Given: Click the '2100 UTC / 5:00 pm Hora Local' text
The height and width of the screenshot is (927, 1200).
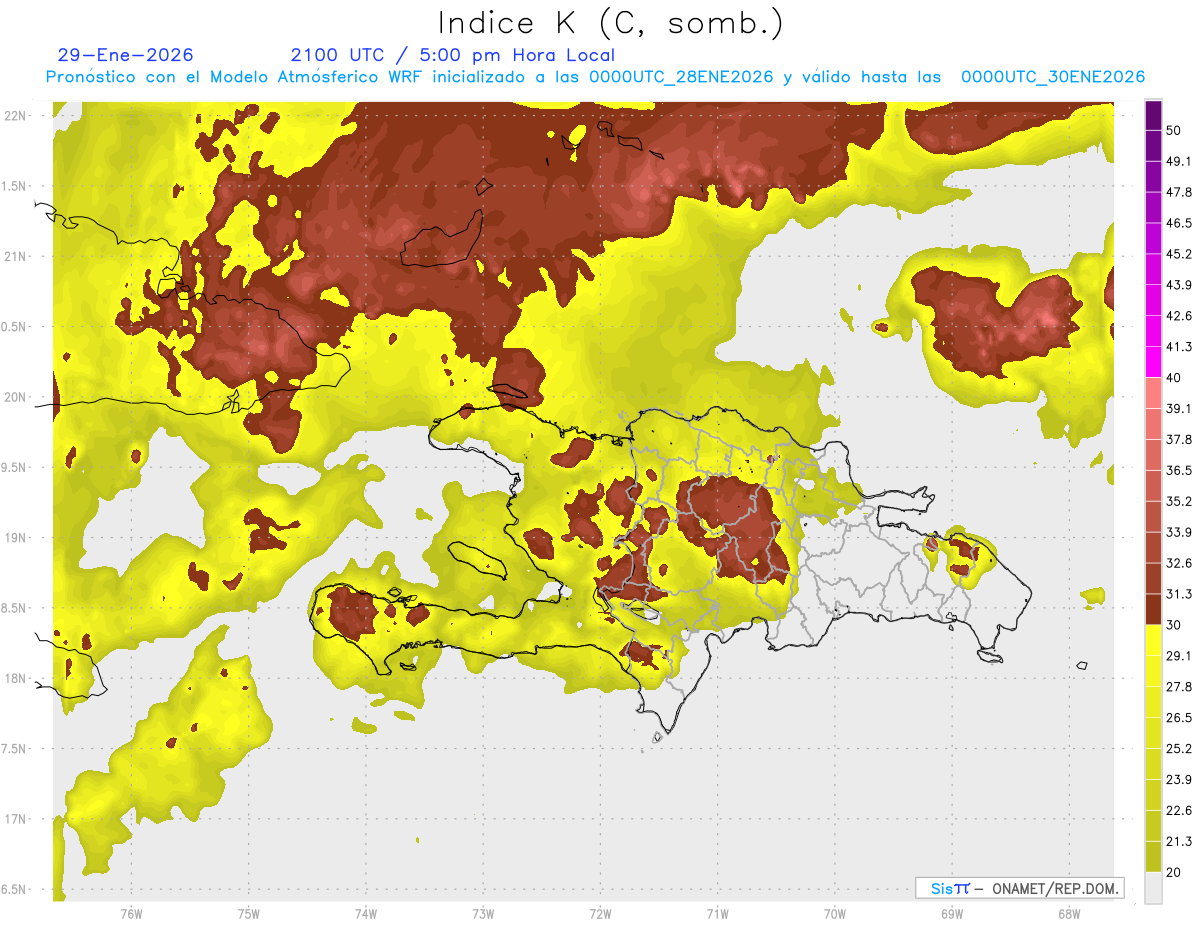Looking at the screenshot, I should pyautogui.click(x=453, y=55).
